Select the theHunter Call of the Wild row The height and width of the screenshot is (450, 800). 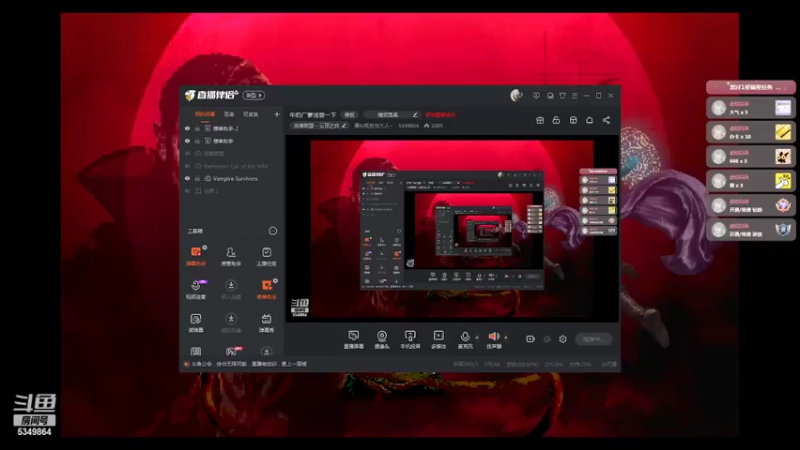point(232,166)
